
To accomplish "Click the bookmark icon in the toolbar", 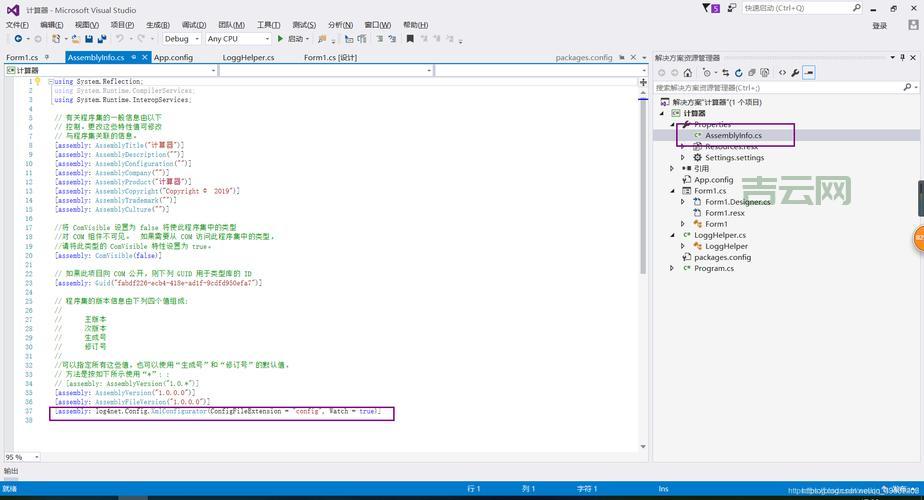I will [x=410, y=39].
